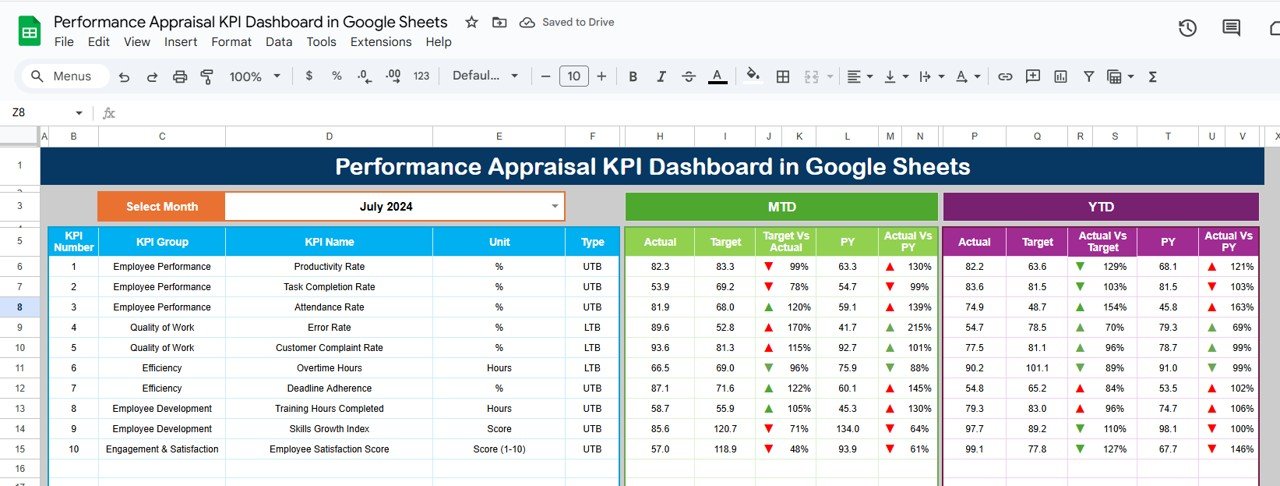
Task: Select the Overtime Hours cell
Action: tap(329, 368)
